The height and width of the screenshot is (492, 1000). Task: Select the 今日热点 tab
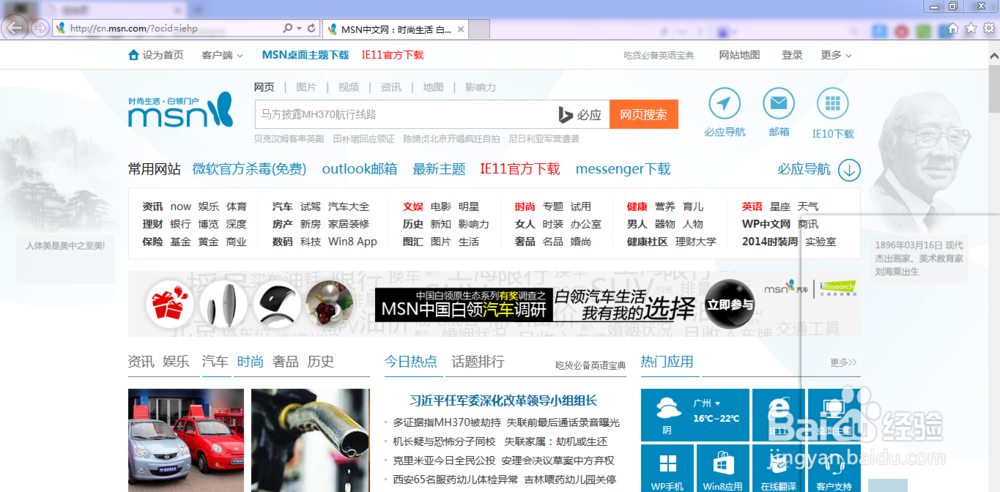click(411, 362)
